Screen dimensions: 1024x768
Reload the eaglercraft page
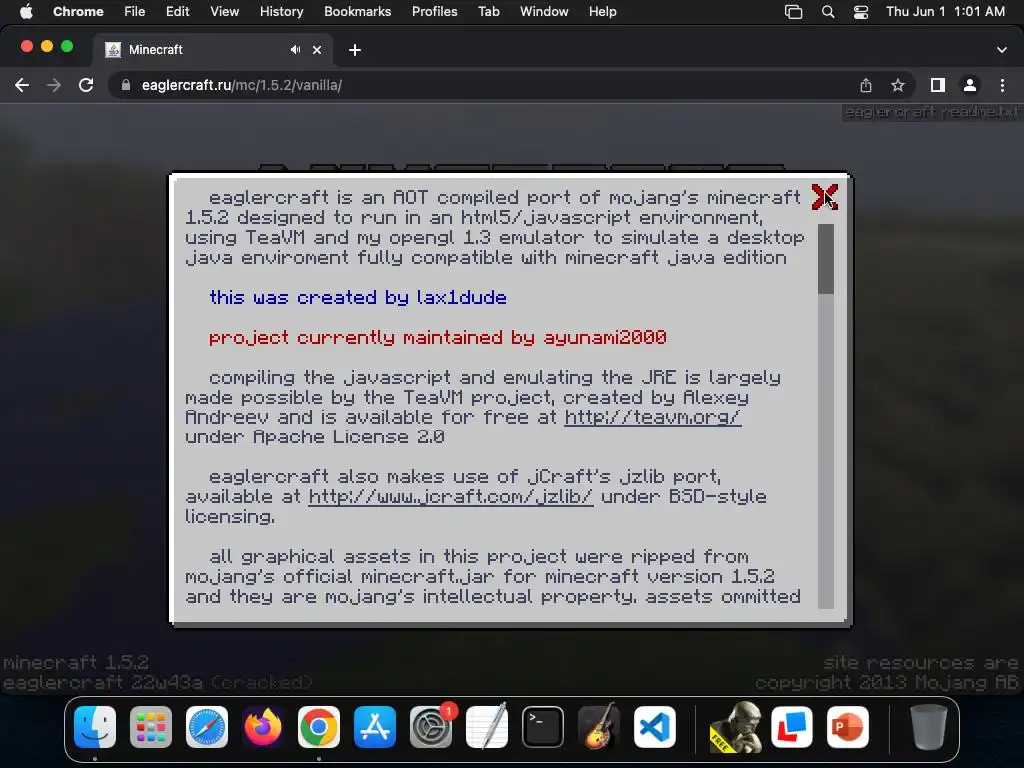click(86, 85)
